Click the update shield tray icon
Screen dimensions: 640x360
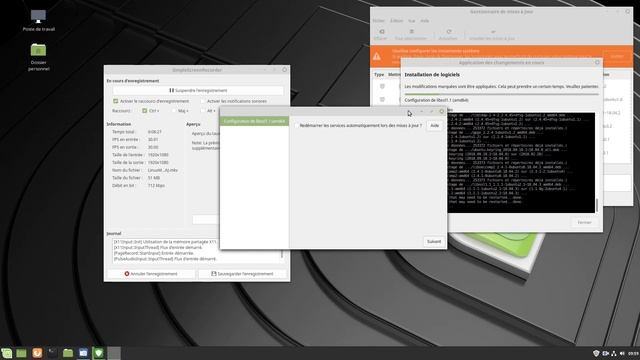coord(596,353)
